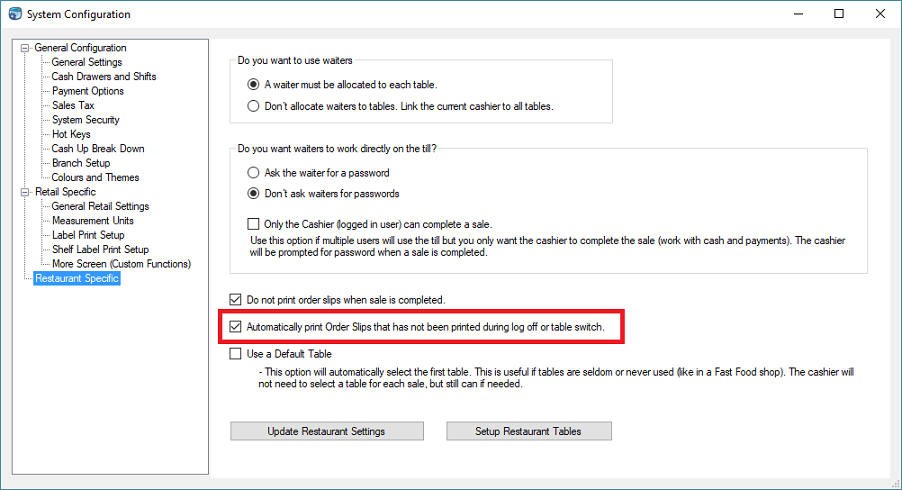Viewport: 902px width, 490px height.
Task: Open General Settings in the tree
Action: point(87,62)
